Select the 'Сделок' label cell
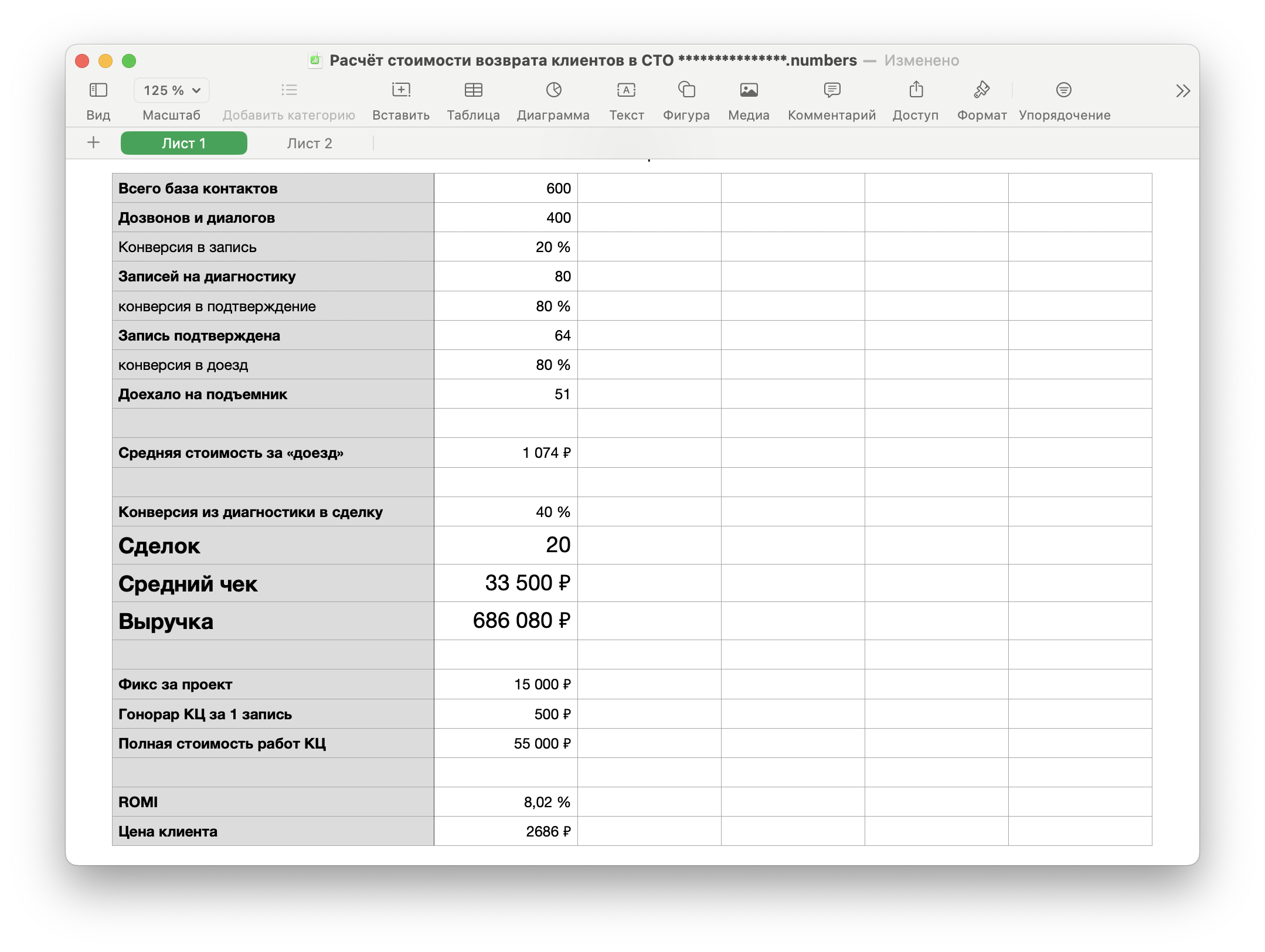 point(273,545)
